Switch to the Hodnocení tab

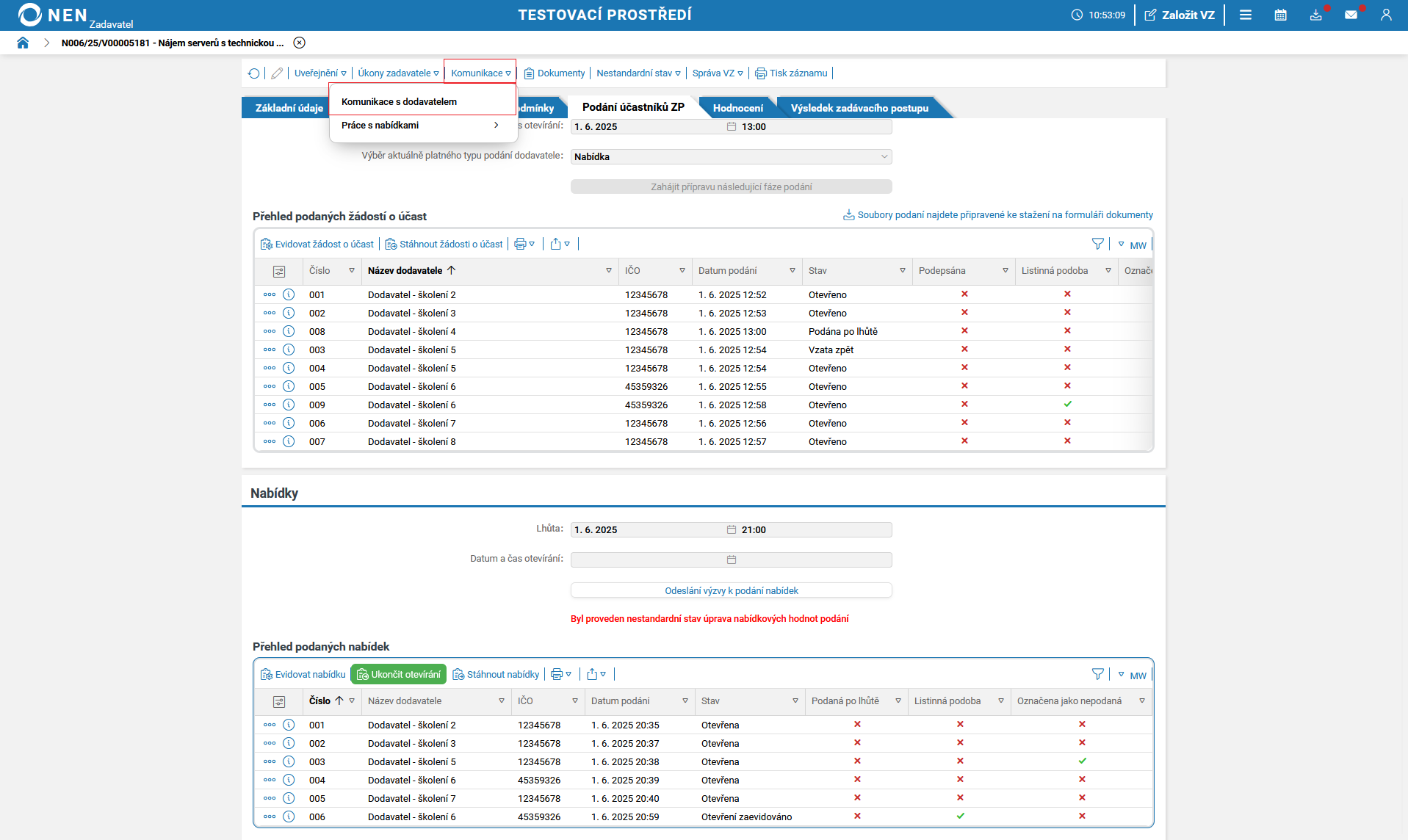pyautogui.click(x=737, y=108)
